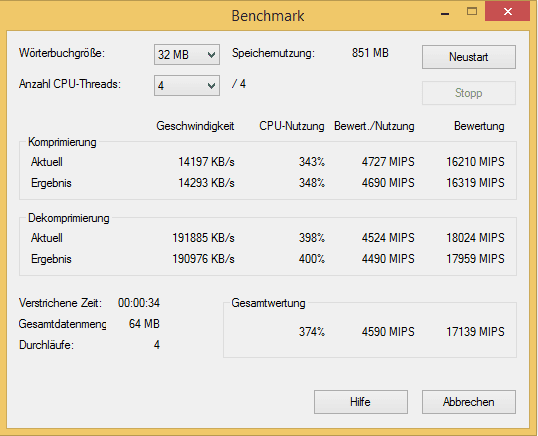Click the greyed-out Stopp button

(x=469, y=93)
